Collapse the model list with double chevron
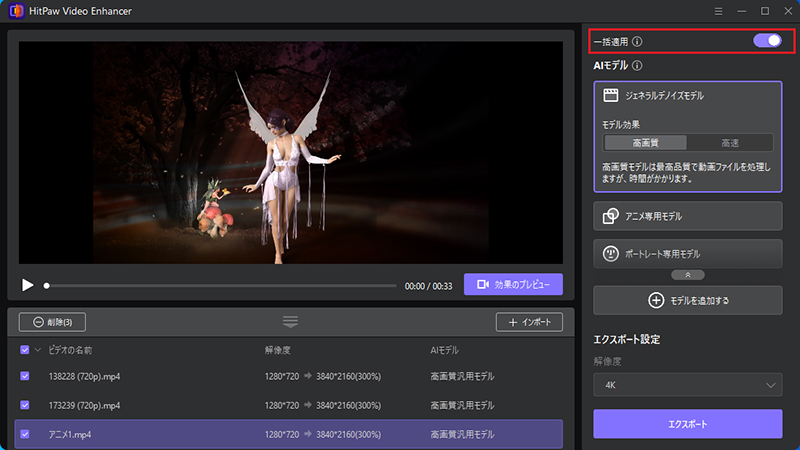Image resolution: width=800 pixels, height=450 pixels. [x=687, y=274]
